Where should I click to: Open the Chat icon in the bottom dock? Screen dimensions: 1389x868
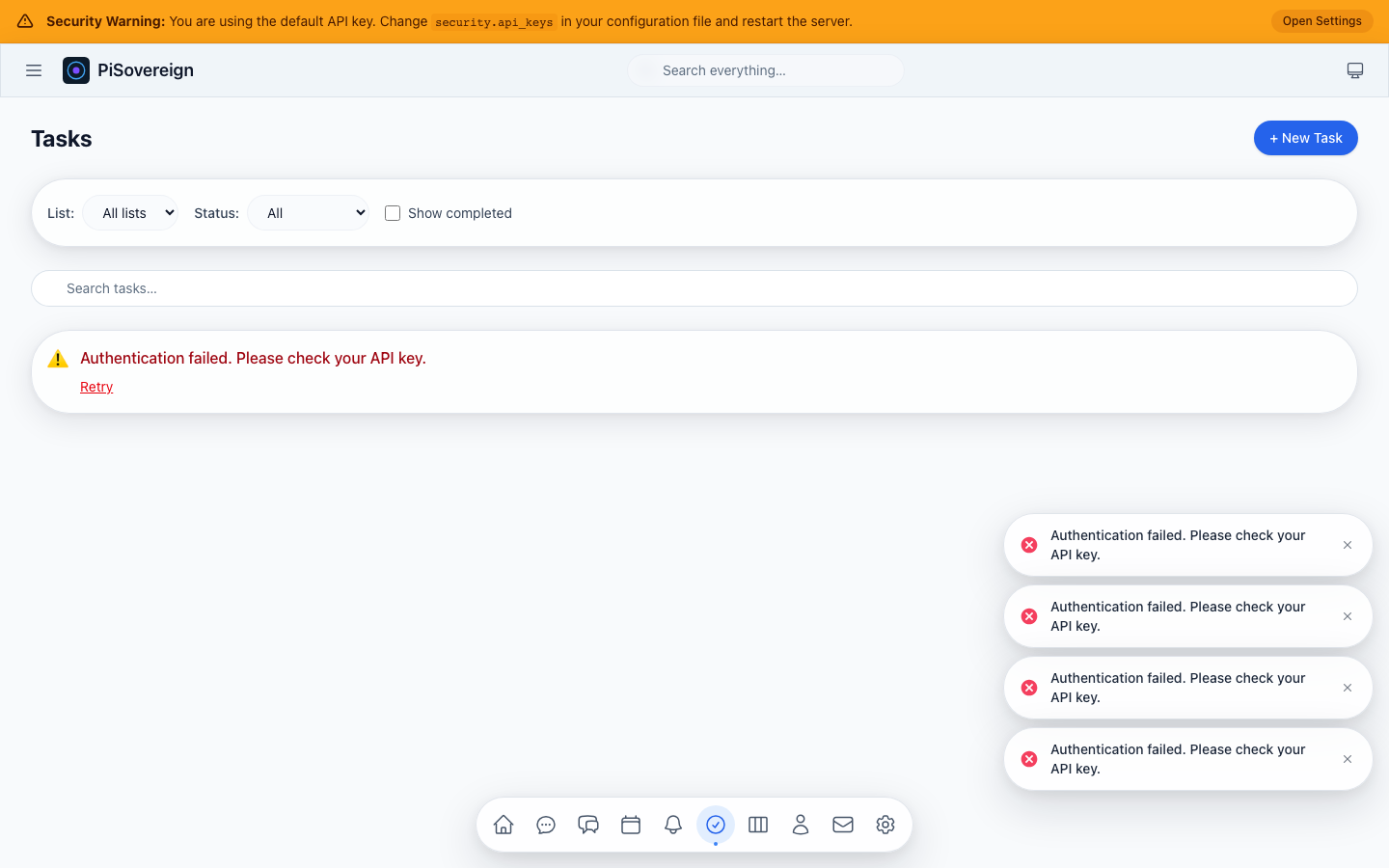(x=546, y=825)
